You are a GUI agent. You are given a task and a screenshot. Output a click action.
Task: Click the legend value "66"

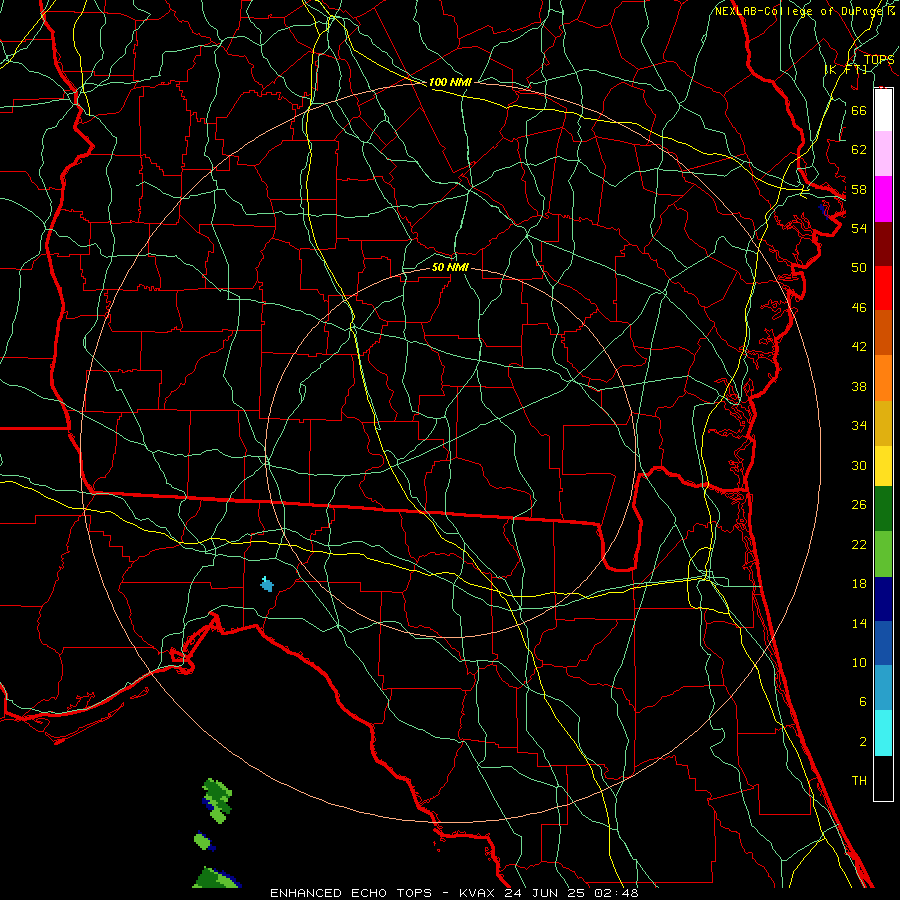pos(859,110)
